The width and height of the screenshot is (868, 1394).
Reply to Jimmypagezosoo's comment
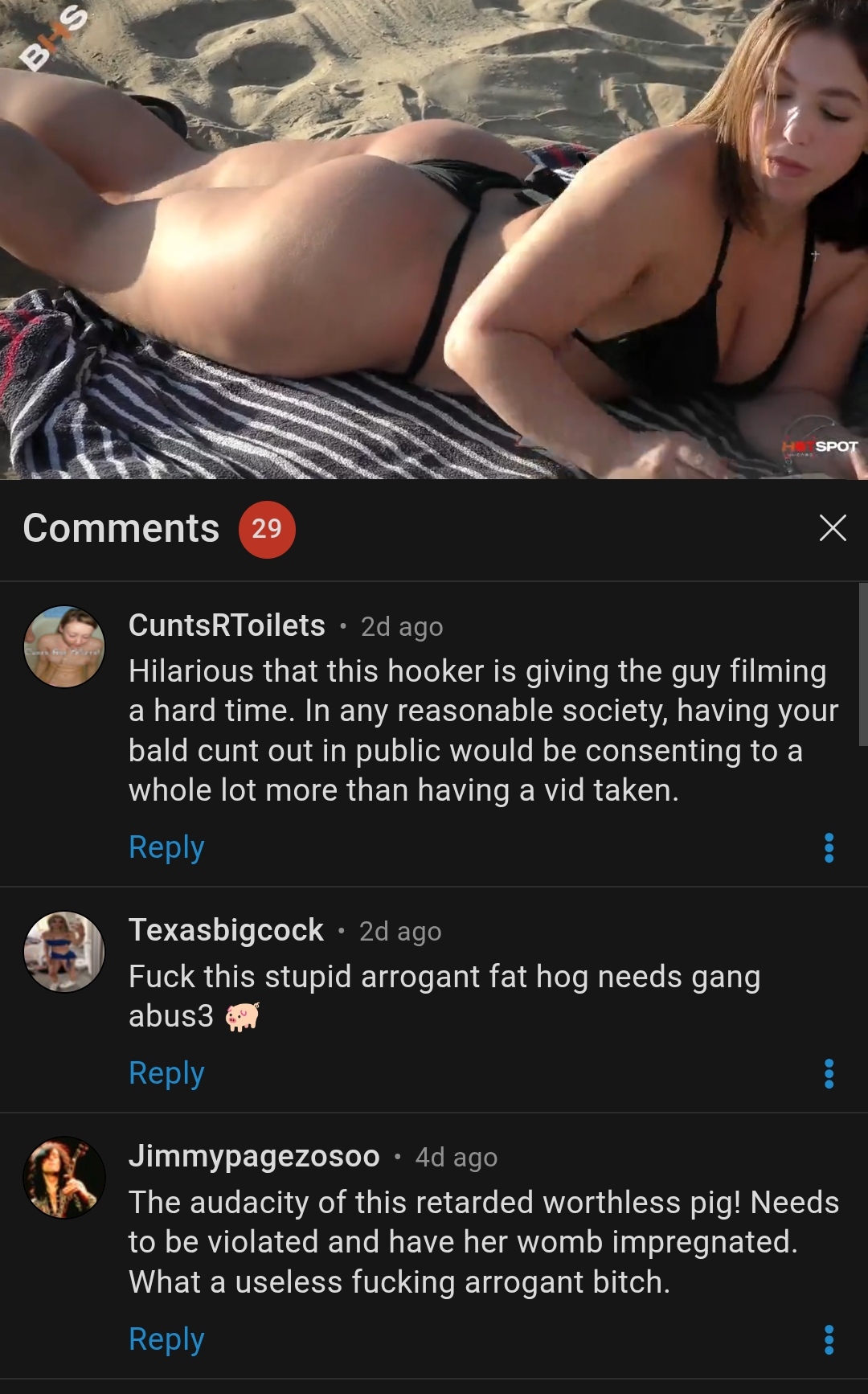pyautogui.click(x=166, y=1340)
